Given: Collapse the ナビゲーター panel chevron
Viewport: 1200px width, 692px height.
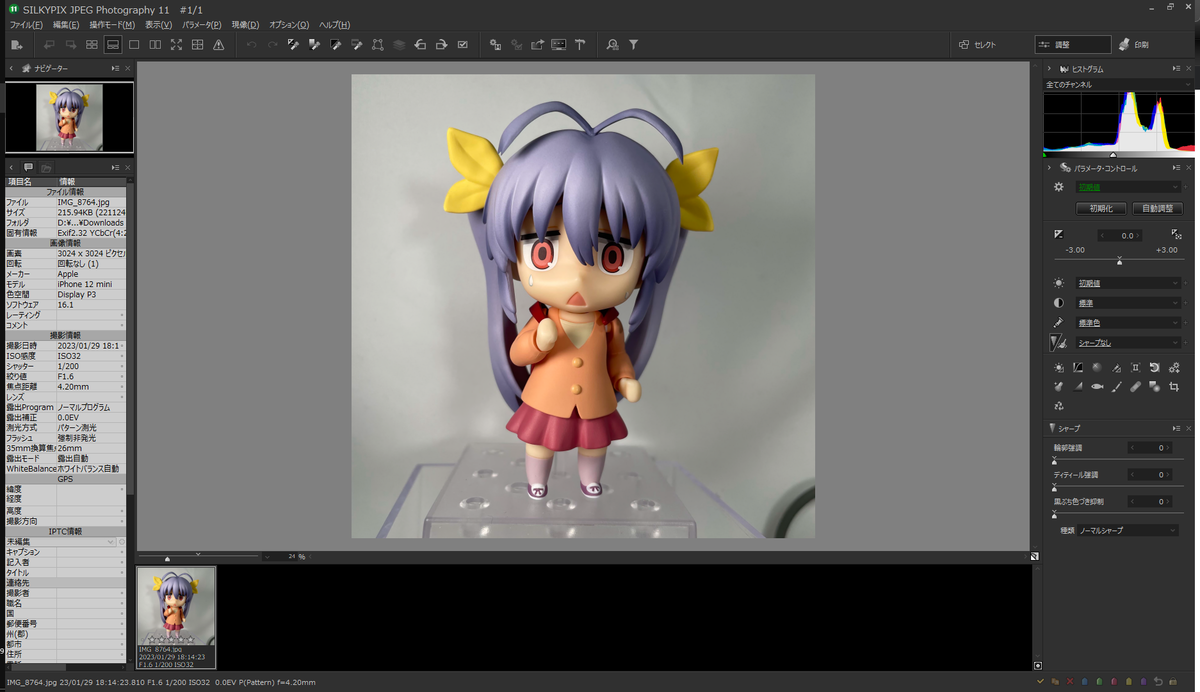Looking at the screenshot, I should coord(12,68).
